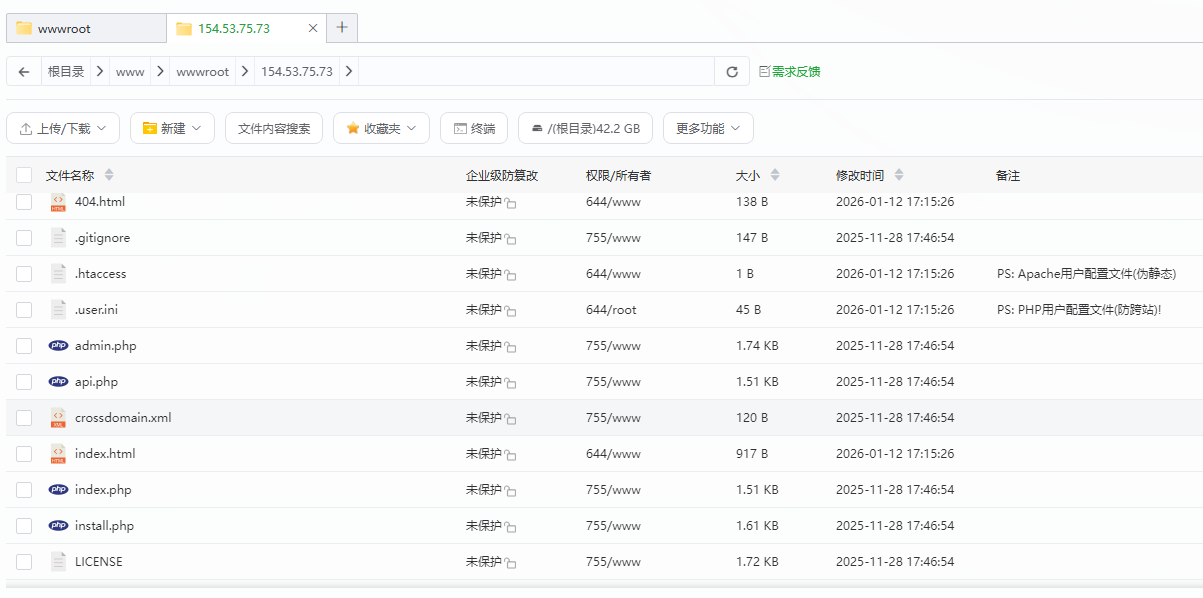The image size is (1203, 598).
Task: Toggle the select-all checkbox in header
Action: pyautogui.click(x=24, y=175)
